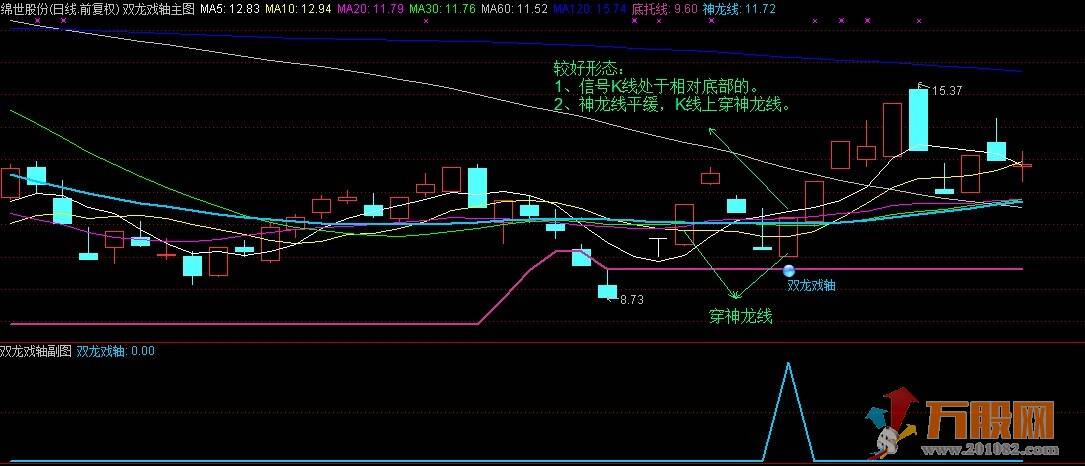The image size is (1085, 466).
Task: Click the MA120: 15.74 label
Action: click(x=590, y=10)
